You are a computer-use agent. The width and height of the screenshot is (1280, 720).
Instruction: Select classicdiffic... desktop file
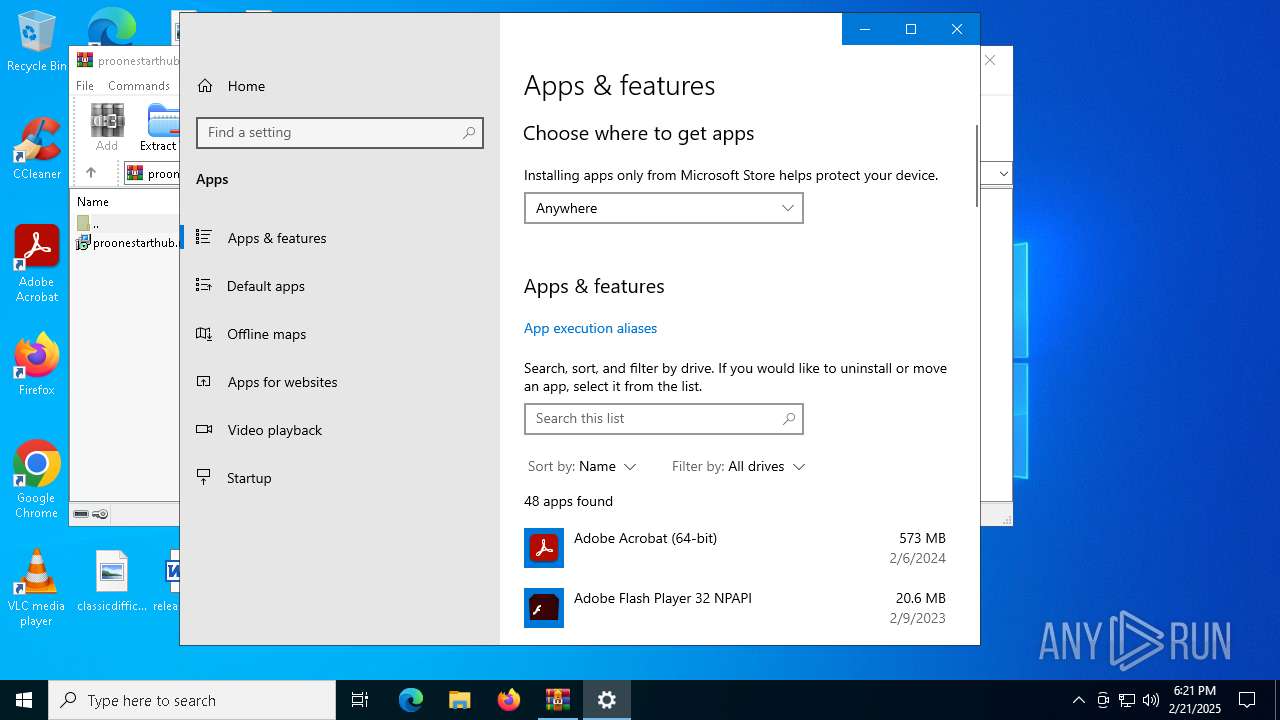(x=112, y=582)
